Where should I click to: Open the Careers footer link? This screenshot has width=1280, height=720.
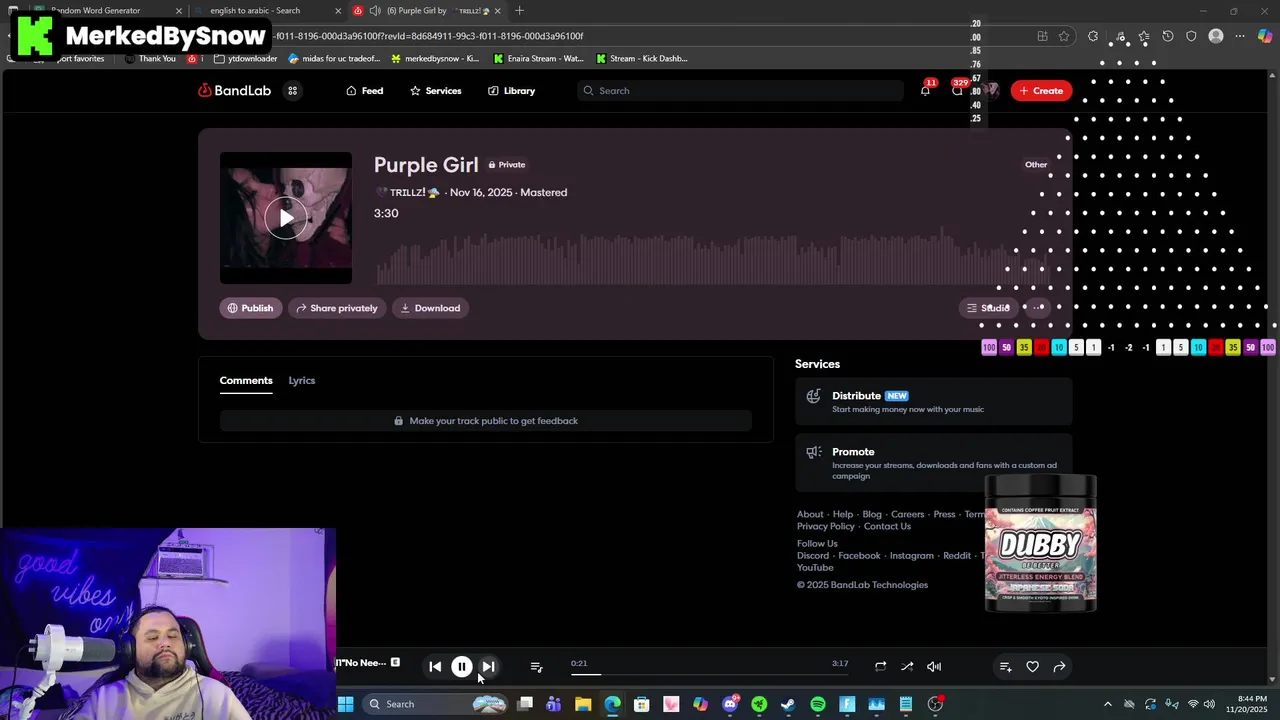pyautogui.click(x=908, y=515)
